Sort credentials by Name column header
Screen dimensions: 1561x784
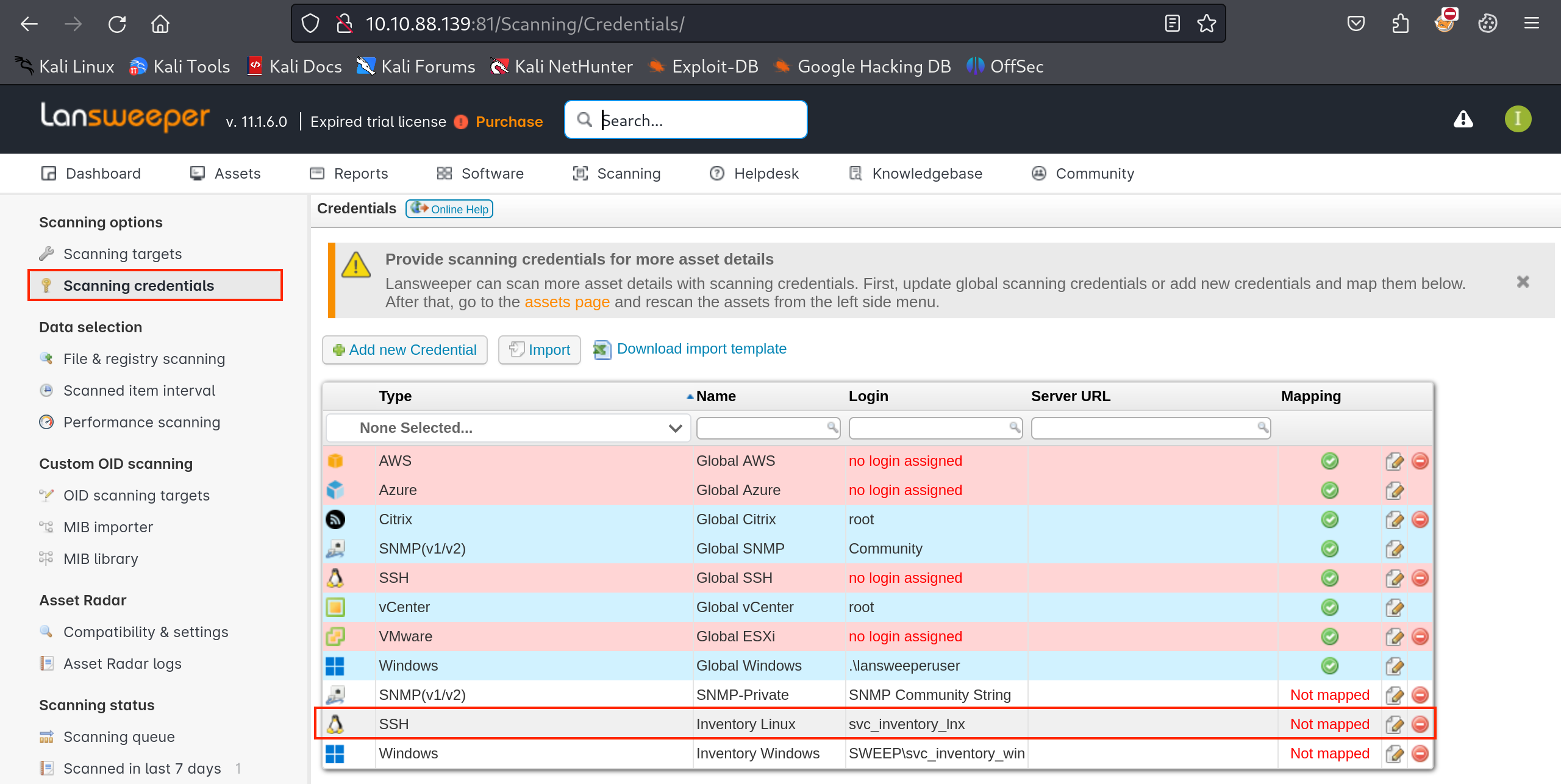tap(715, 396)
